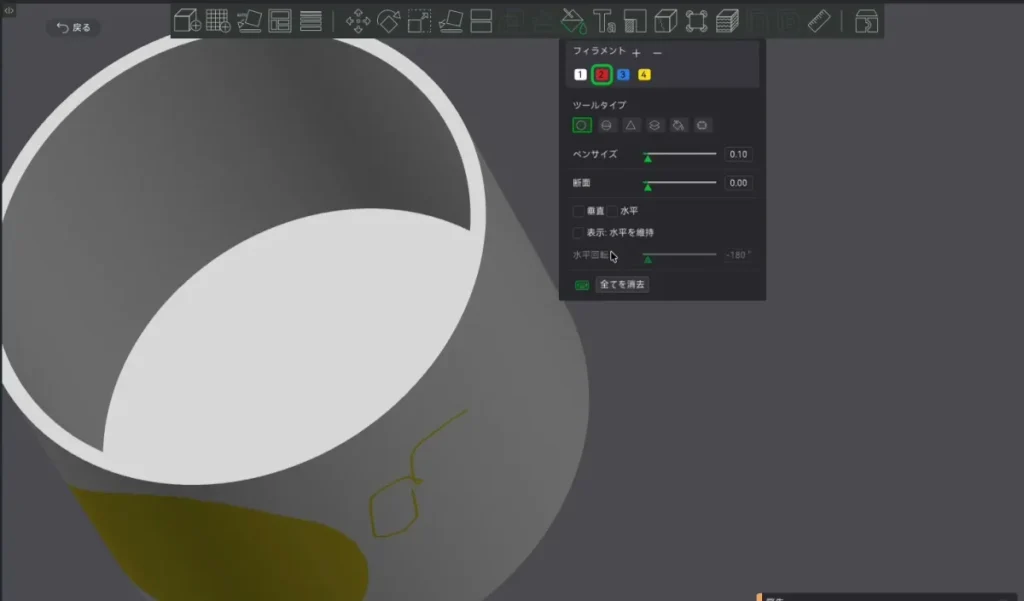Choose the sphere brush tool type

[x=606, y=125]
